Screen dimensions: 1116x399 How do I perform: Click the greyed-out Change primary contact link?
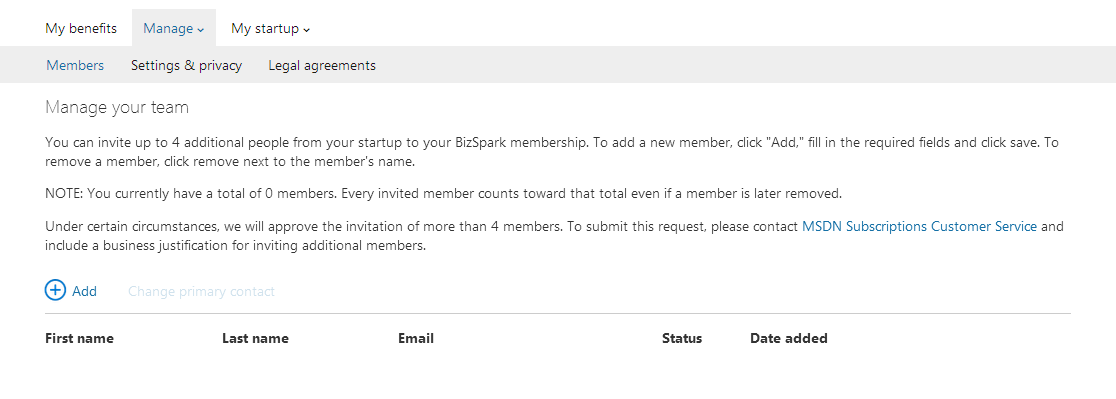pyautogui.click(x=201, y=291)
